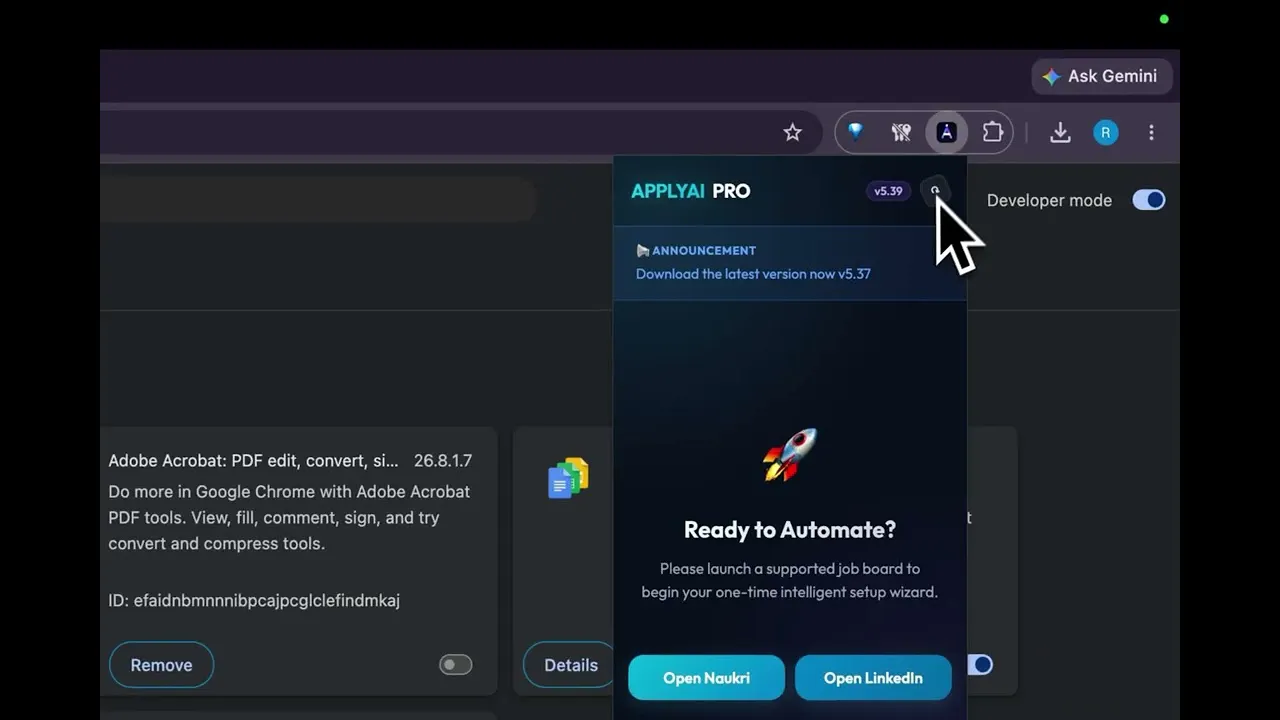Click Adobe Acrobat version 26.8.1.7

point(443,461)
